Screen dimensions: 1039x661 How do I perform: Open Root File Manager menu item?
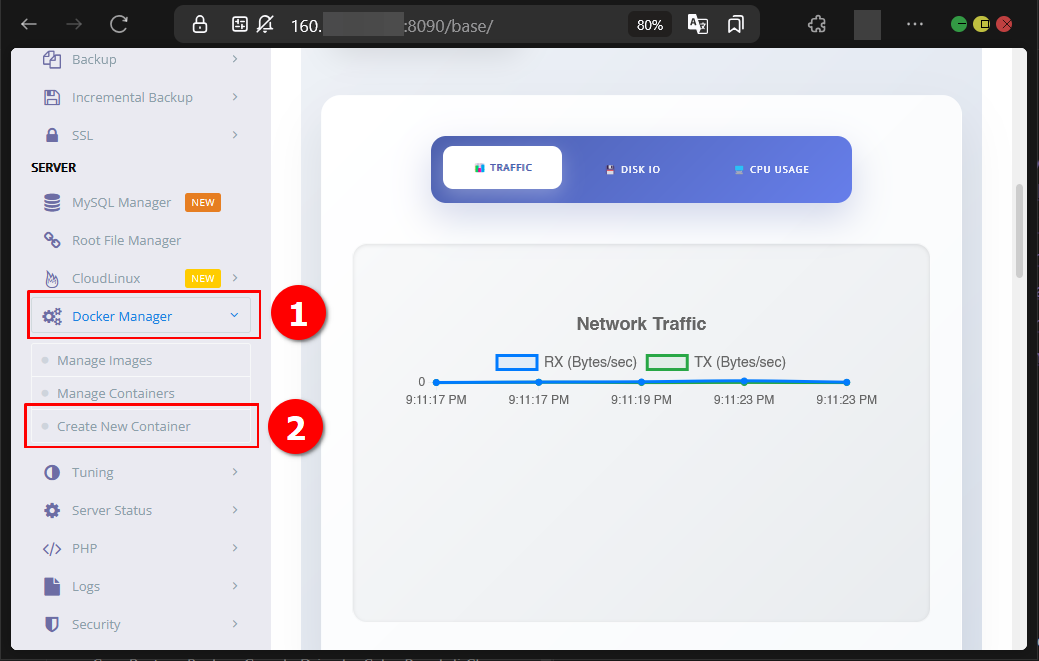pos(126,240)
